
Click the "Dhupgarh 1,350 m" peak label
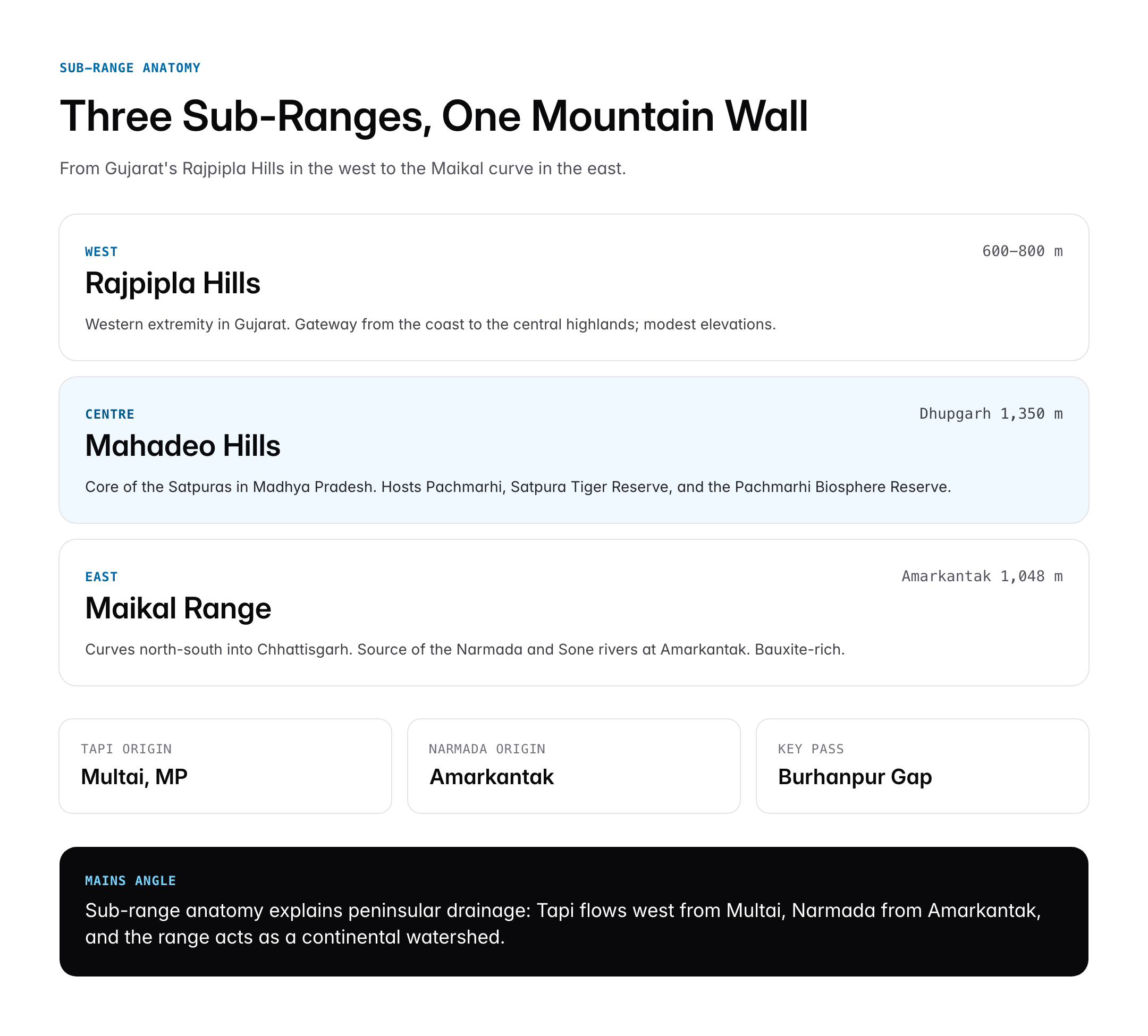(990, 414)
